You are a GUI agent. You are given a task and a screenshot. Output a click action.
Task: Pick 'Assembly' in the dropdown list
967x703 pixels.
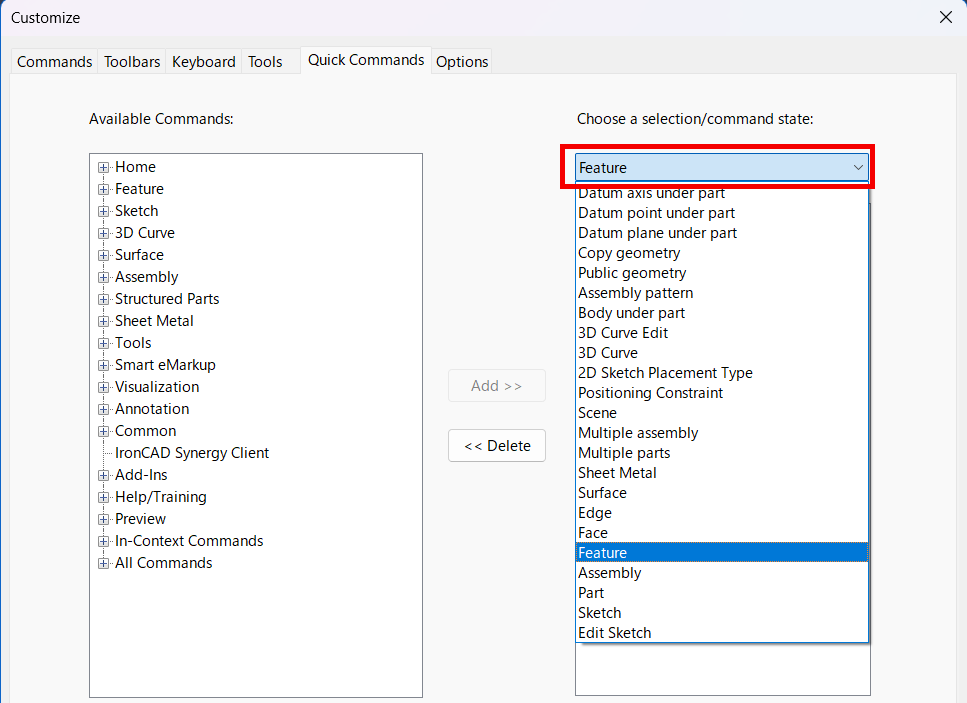tap(722, 573)
